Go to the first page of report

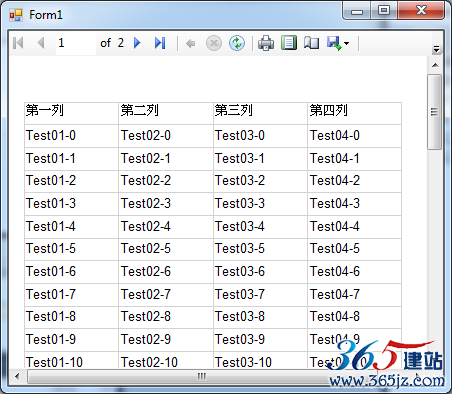click(18, 43)
